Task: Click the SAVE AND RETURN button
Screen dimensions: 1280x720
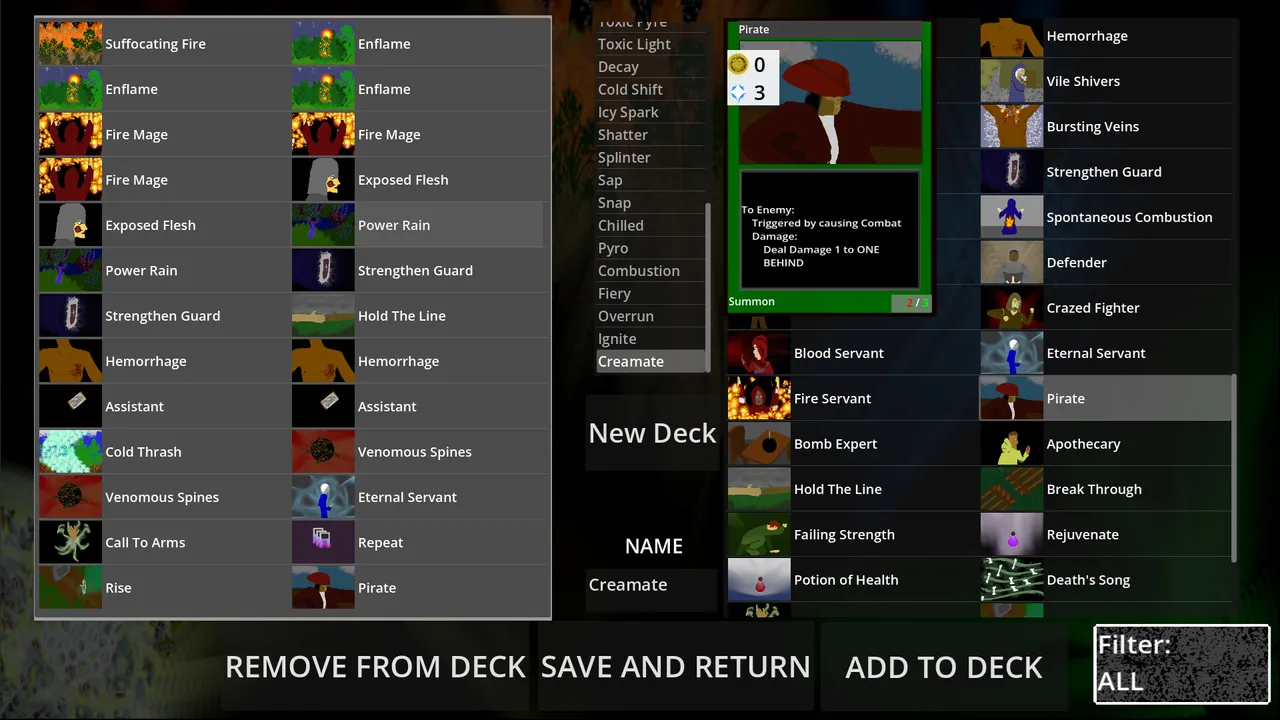Action: 676,667
